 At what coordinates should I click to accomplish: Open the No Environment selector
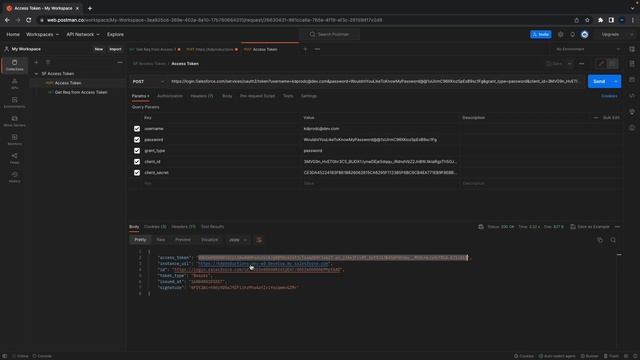[x=587, y=49]
